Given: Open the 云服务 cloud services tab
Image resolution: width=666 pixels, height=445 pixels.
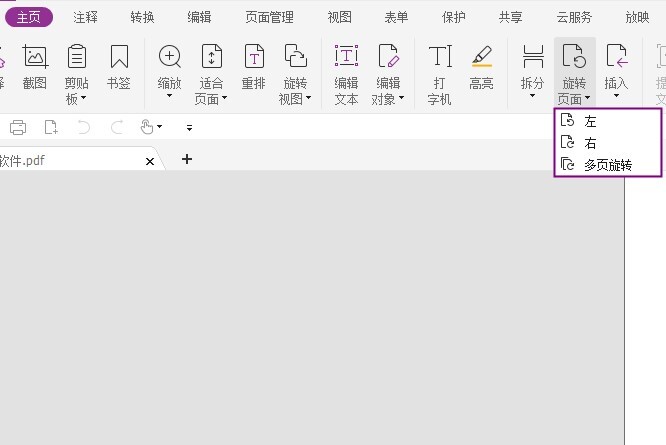Looking at the screenshot, I should (574, 17).
